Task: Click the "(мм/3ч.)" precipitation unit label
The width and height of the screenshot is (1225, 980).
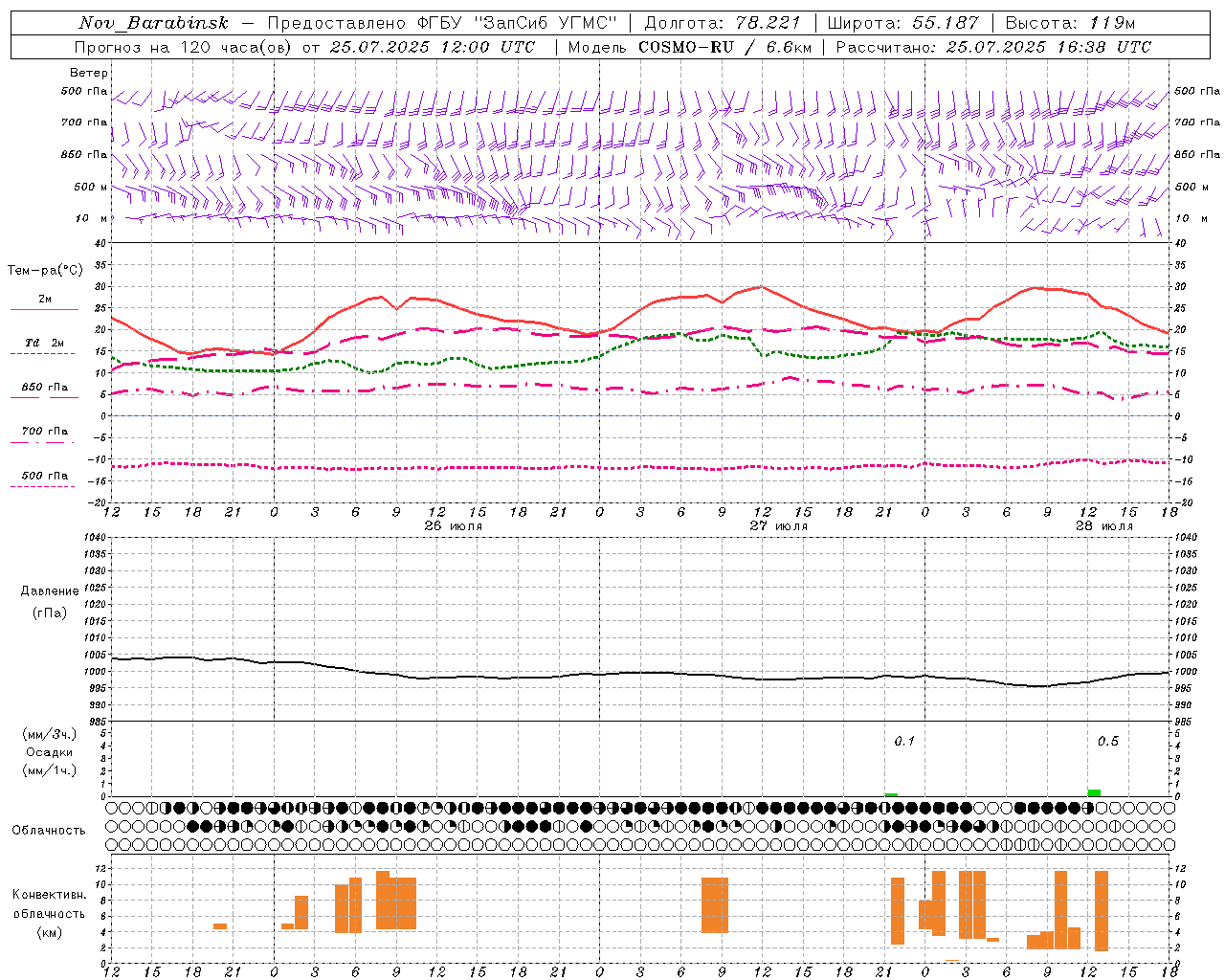Action: tap(50, 734)
